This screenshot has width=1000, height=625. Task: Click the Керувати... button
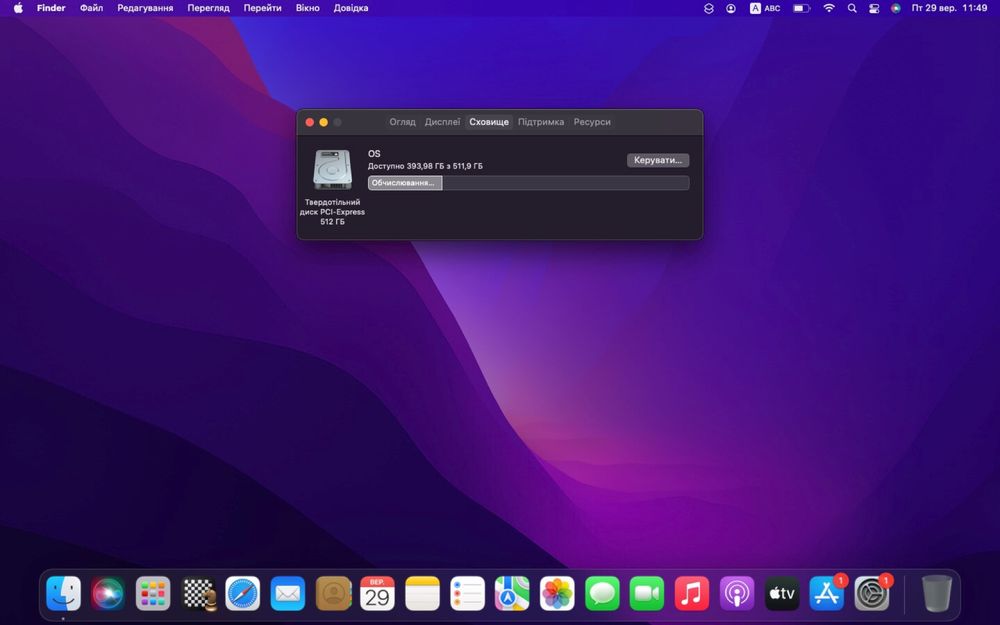pyautogui.click(x=658, y=160)
